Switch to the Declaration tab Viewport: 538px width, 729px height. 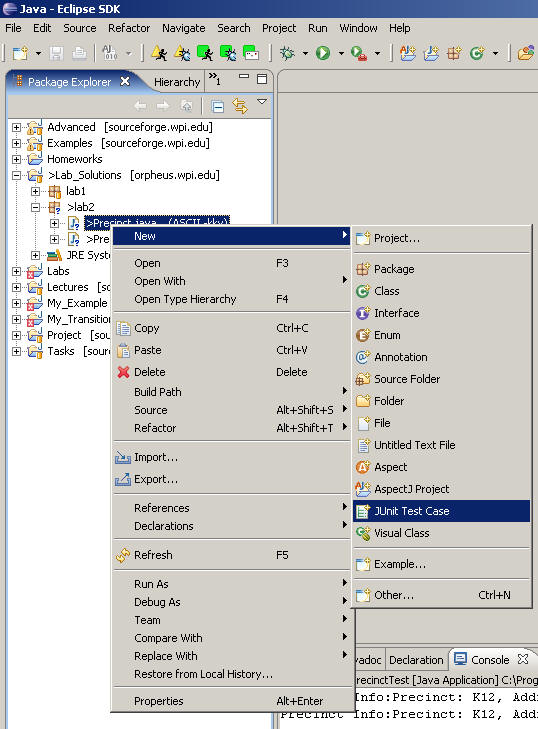(x=416, y=660)
